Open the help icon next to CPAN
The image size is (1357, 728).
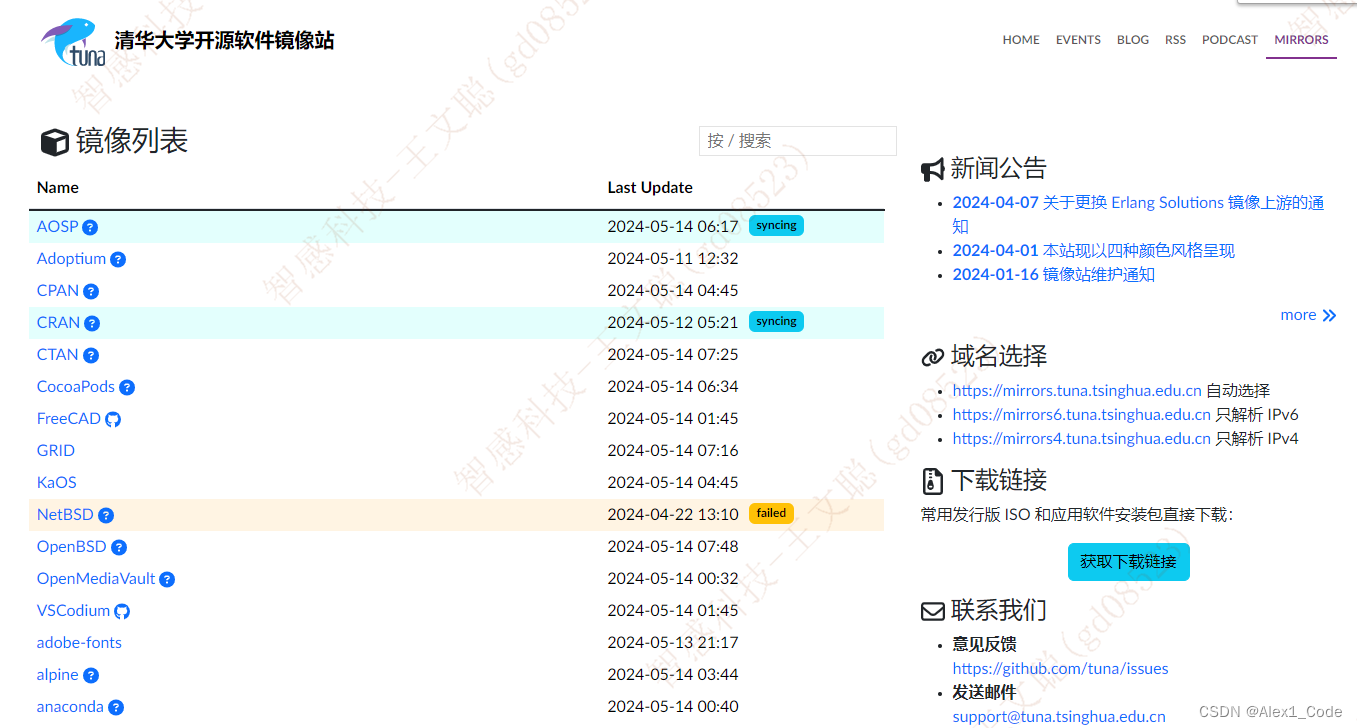point(91,291)
